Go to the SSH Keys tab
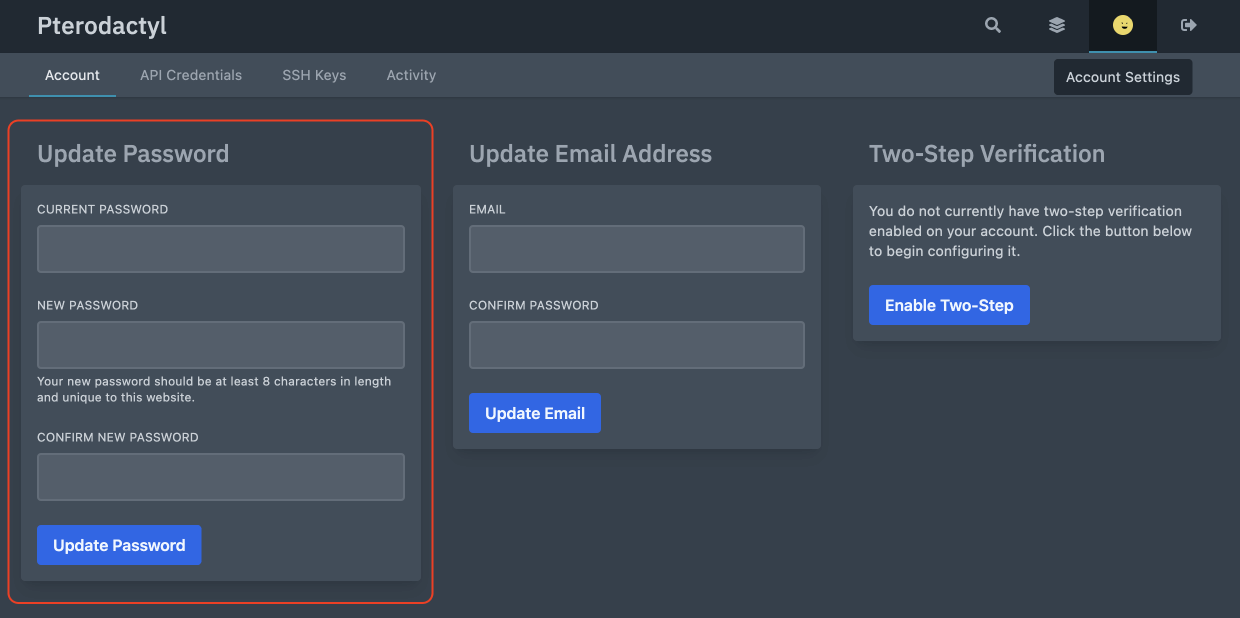 pos(314,75)
